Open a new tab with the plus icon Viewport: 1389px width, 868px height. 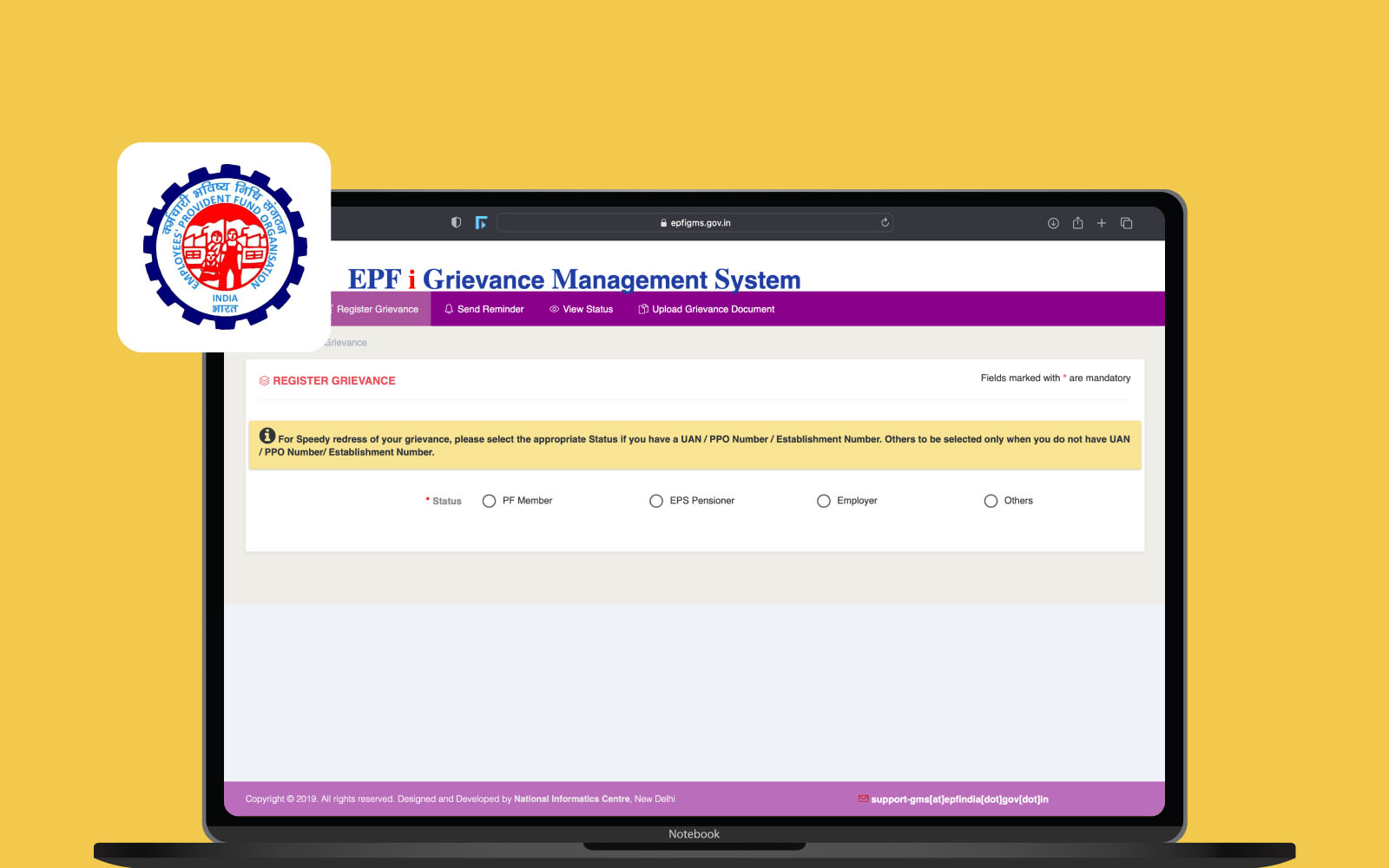(x=1102, y=222)
